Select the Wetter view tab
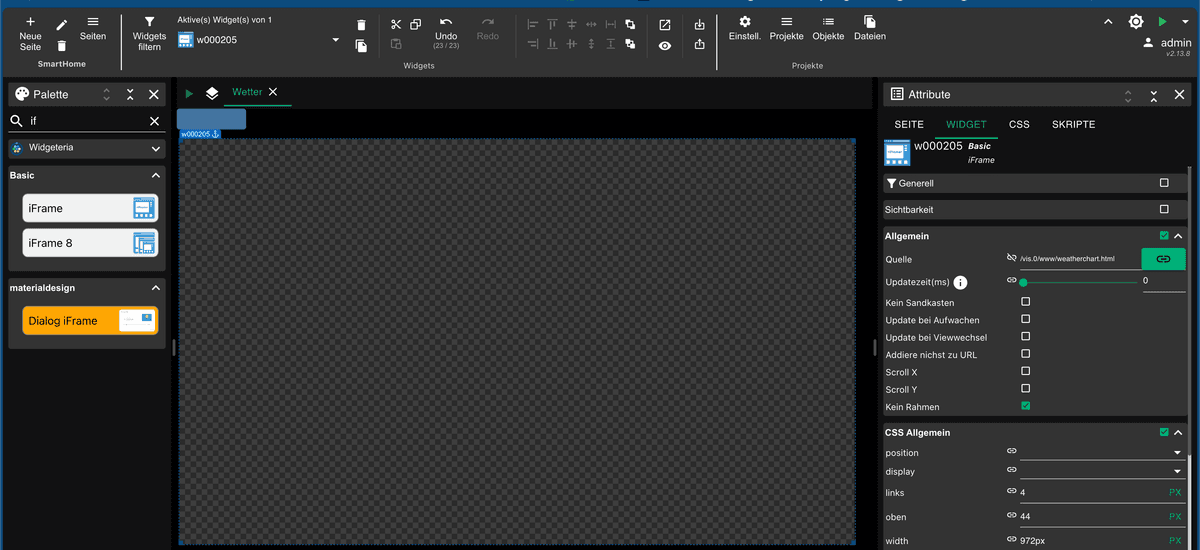Viewport: 1200px width, 550px height. [247, 92]
